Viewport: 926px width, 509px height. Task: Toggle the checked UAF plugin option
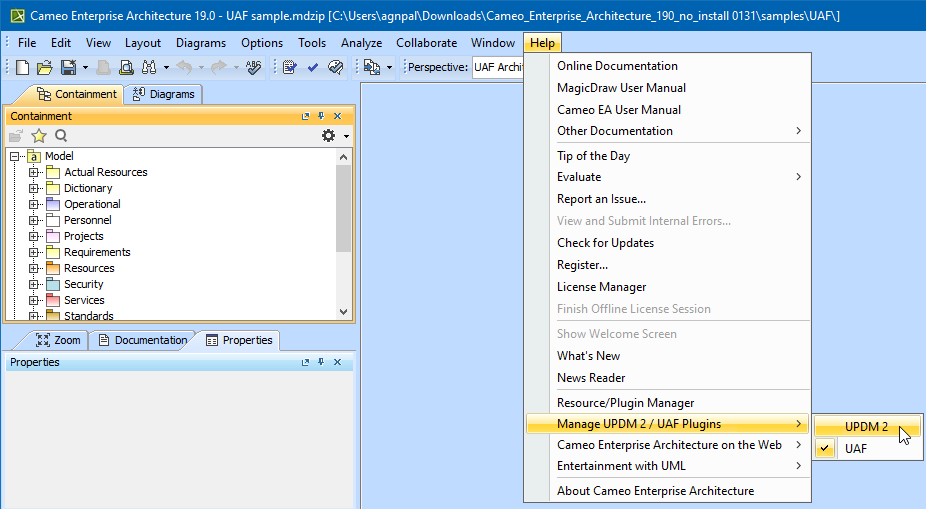click(856, 449)
